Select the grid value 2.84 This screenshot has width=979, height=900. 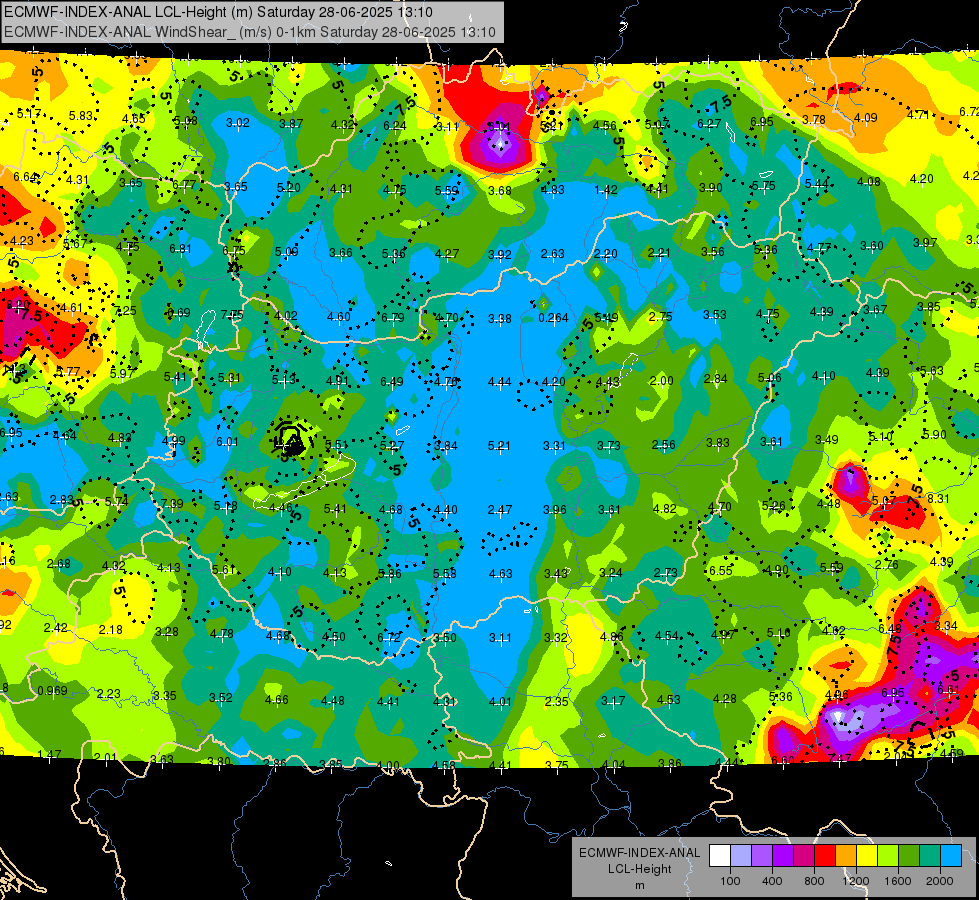716,378
